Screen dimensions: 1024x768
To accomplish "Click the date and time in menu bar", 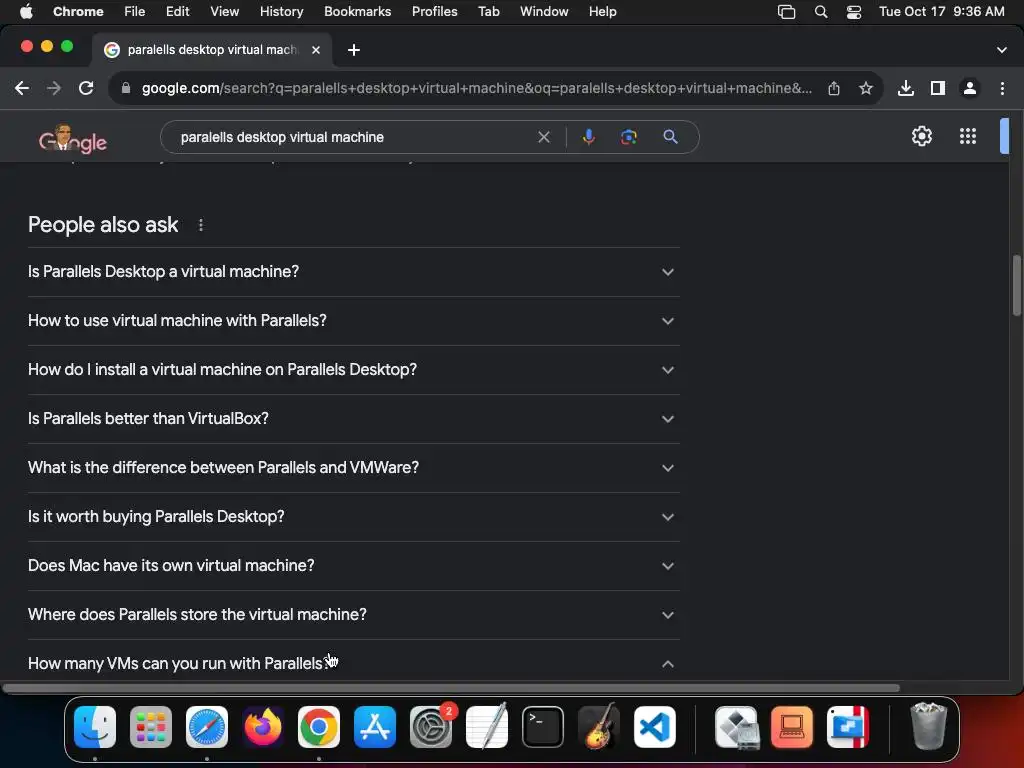I will pos(941,12).
